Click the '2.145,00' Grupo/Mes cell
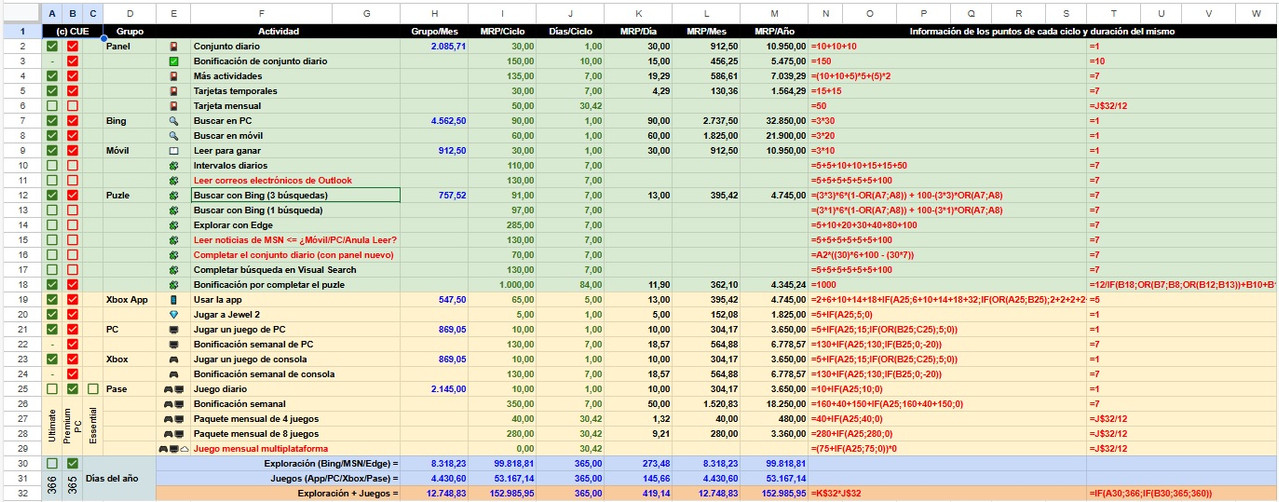 pyautogui.click(x=434, y=389)
